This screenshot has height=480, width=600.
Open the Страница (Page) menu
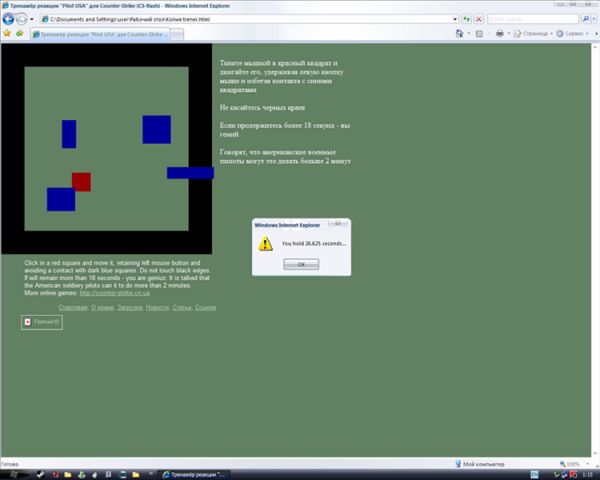(x=533, y=34)
